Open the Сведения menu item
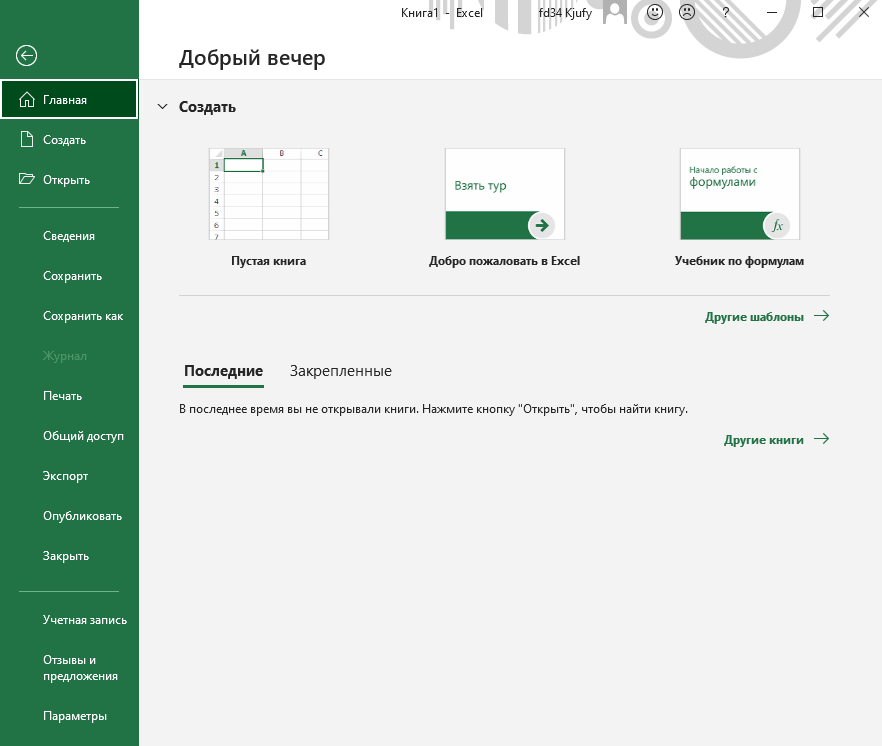 click(69, 236)
